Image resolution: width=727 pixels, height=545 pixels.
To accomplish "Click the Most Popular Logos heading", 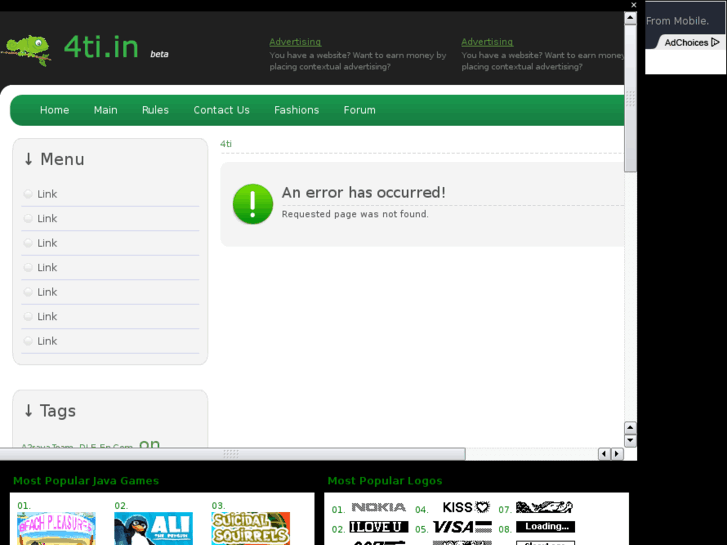I will point(385,481).
